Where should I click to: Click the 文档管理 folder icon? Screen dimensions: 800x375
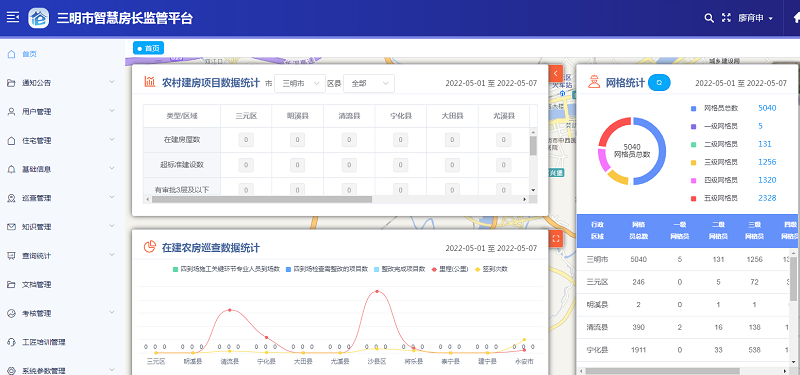11,285
